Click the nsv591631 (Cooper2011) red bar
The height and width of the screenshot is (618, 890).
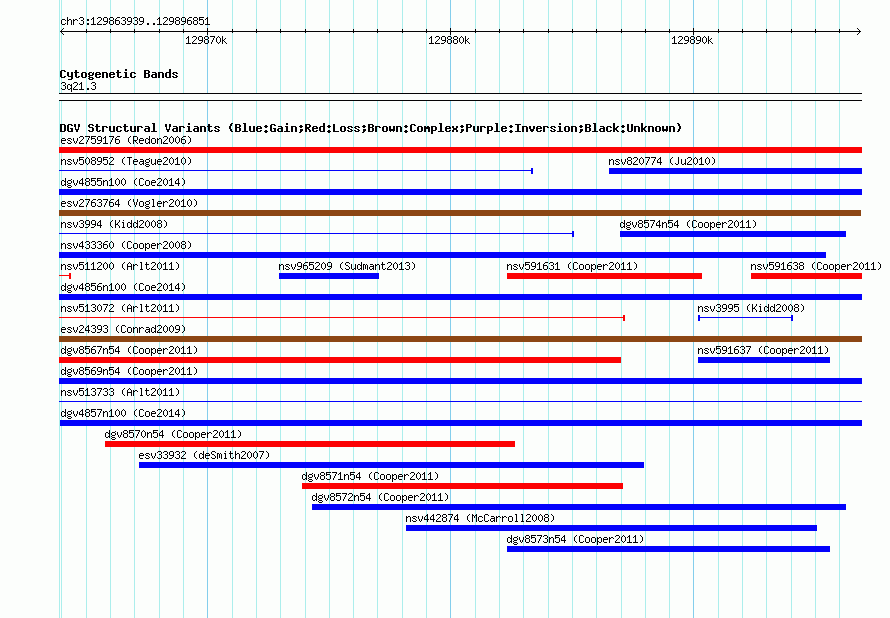click(x=604, y=276)
